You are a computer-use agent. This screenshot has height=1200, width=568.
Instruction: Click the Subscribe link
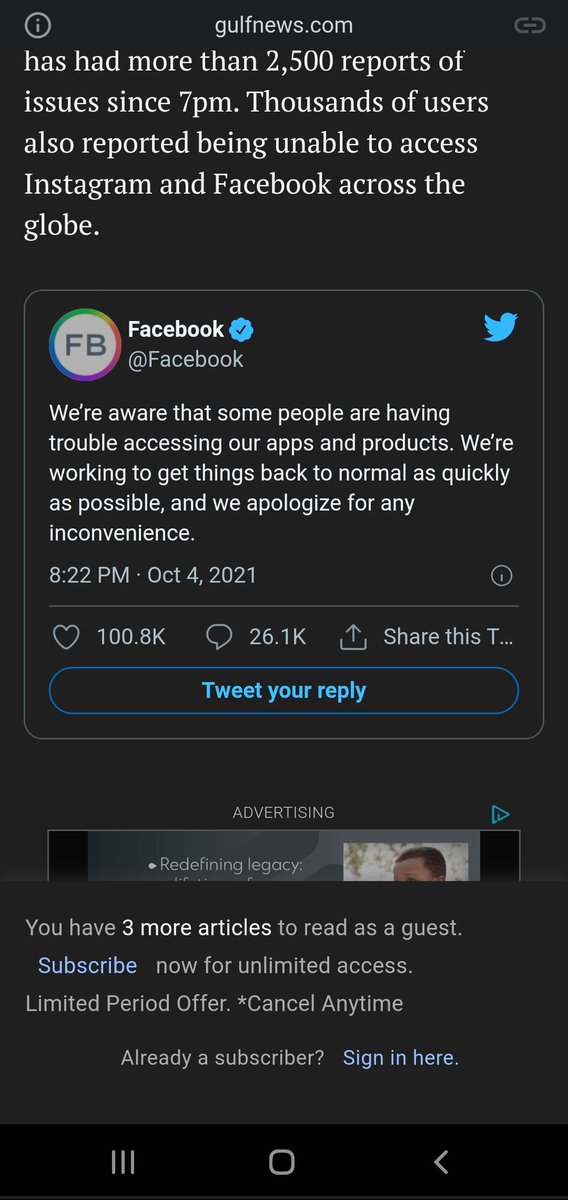pyautogui.click(x=87, y=966)
